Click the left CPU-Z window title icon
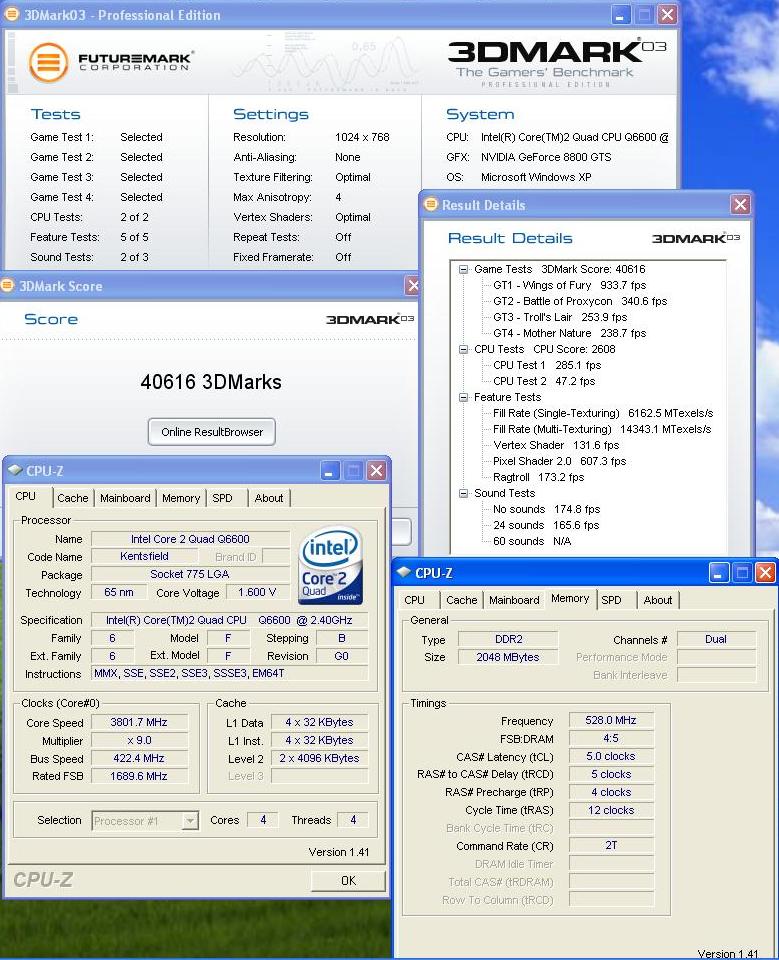 point(14,470)
